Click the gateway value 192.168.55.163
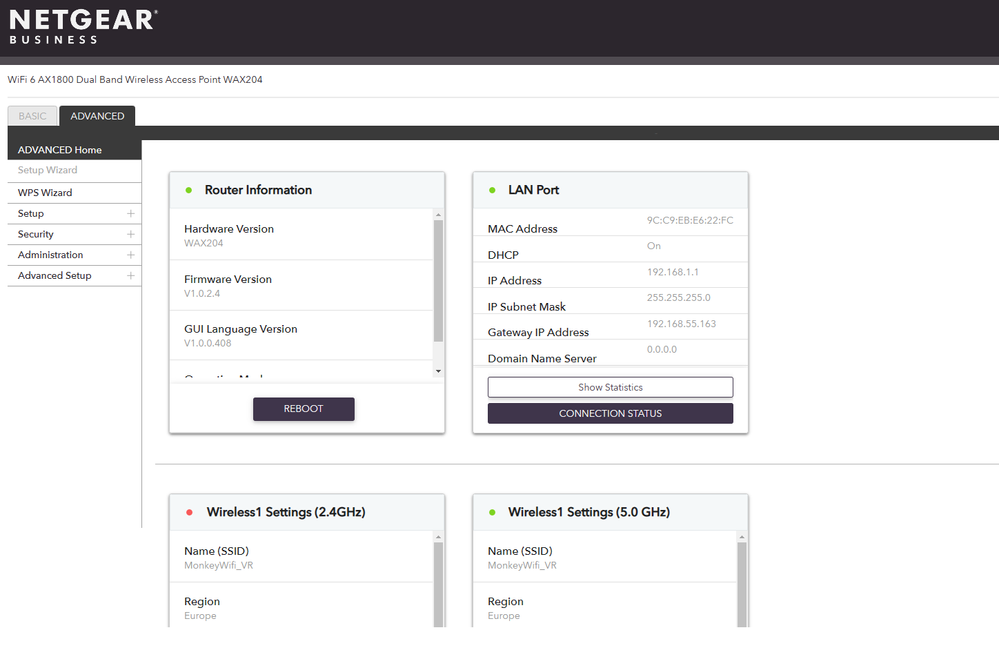Image resolution: width=999 pixels, height=646 pixels. point(681,324)
